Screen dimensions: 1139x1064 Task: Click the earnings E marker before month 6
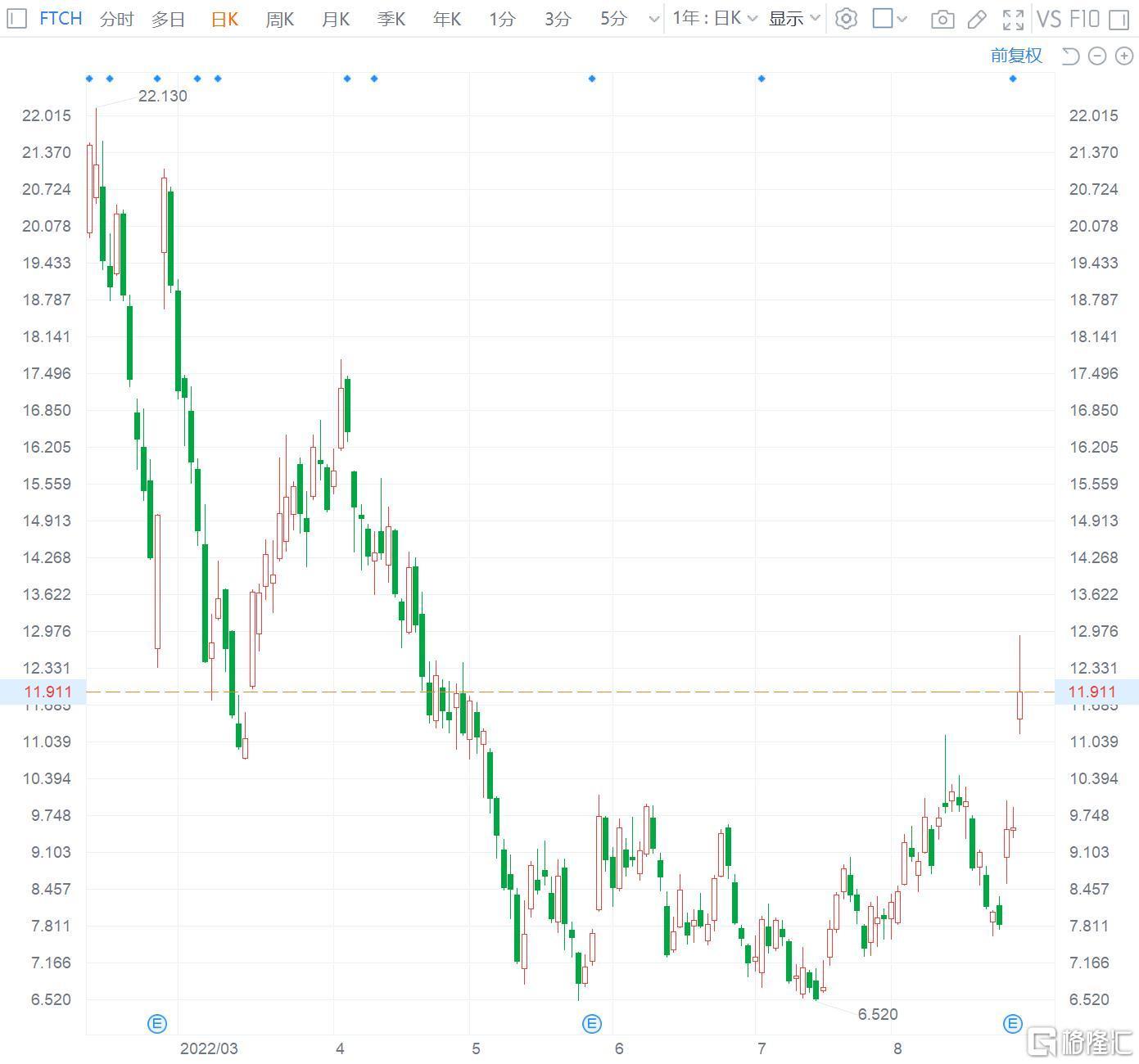pyautogui.click(x=592, y=1023)
